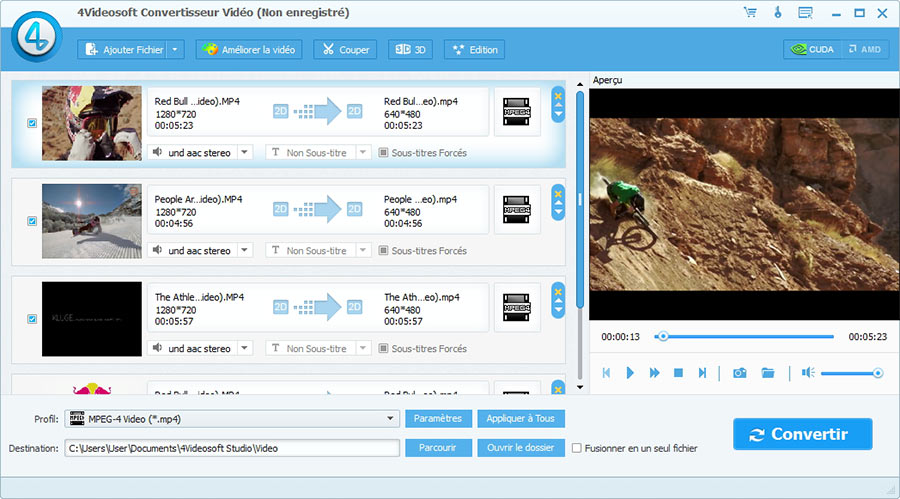Expand the Profil MPEG-4 Video dropdown
This screenshot has width=900, height=499.
tap(391, 419)
